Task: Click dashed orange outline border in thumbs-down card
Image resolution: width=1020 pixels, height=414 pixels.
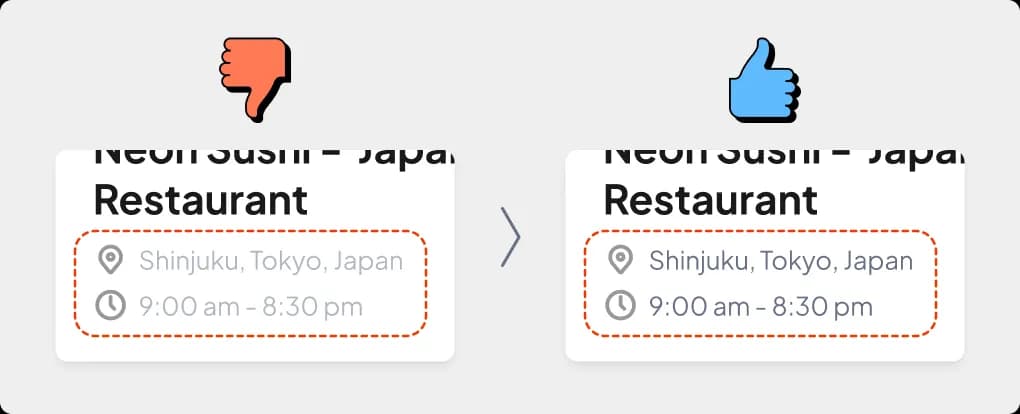Action: (250, 230)
